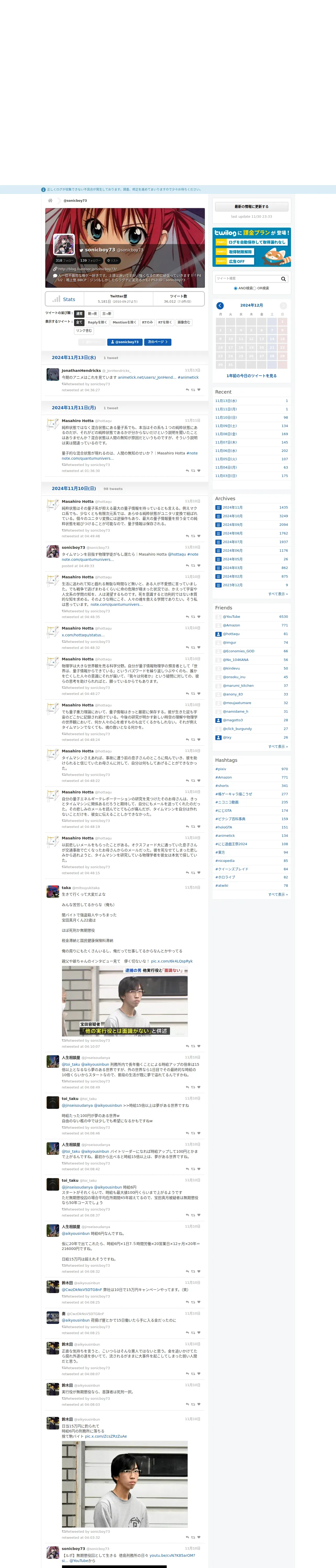Set sort order to 朝→夜
The image size is (336, 1568).
click(92, 314)
